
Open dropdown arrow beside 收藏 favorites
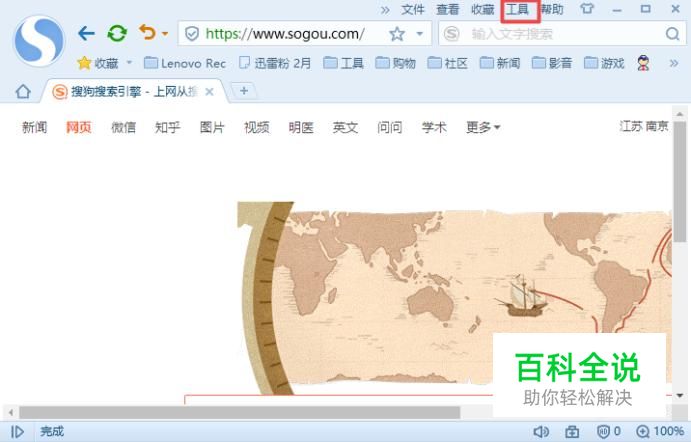[129, 63]
